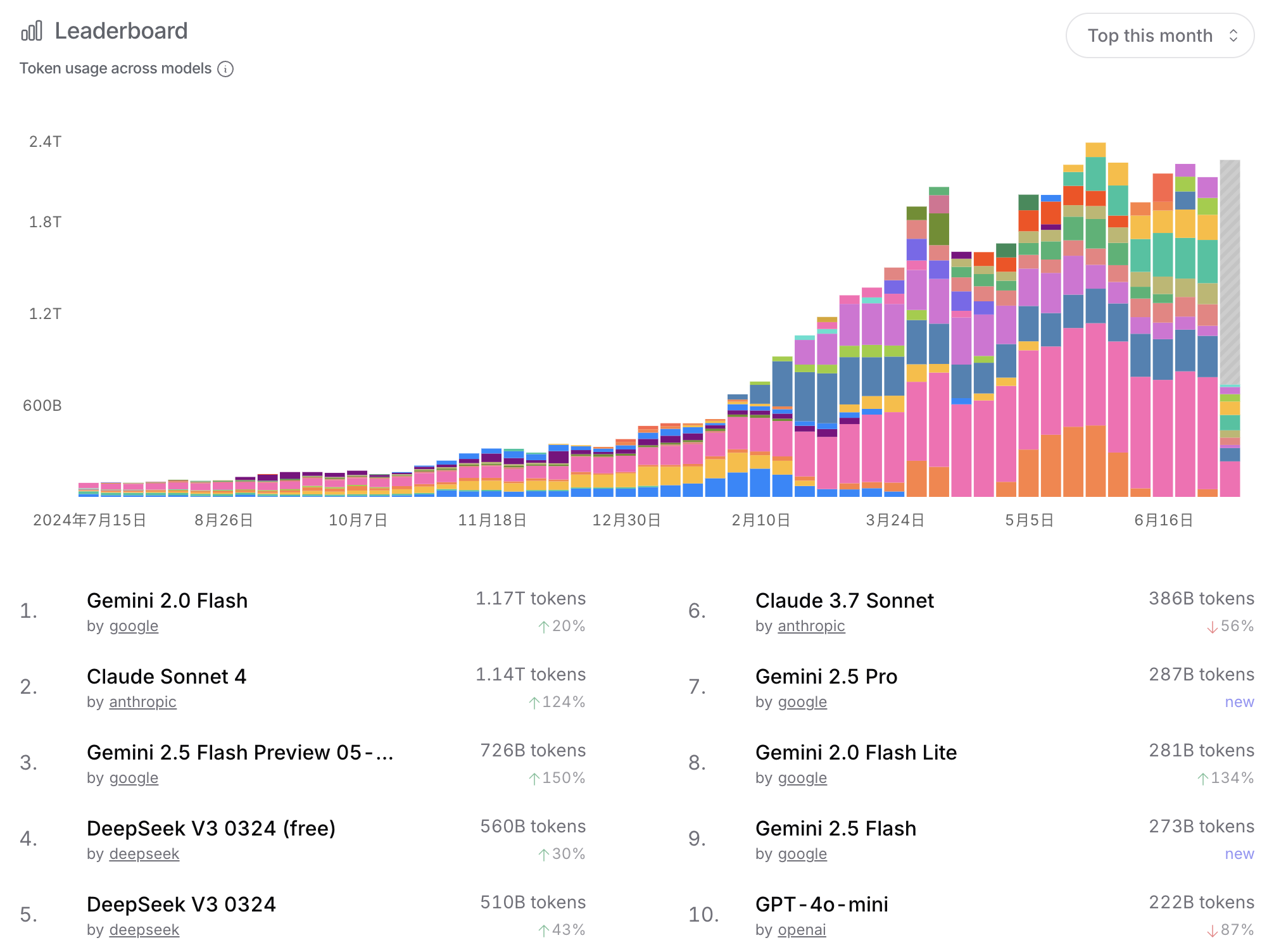The height and width of the screenshot is (952, 1274).
Task: Open the Claude Sonnet 4 model entry
Action: [x=167, y=676]
